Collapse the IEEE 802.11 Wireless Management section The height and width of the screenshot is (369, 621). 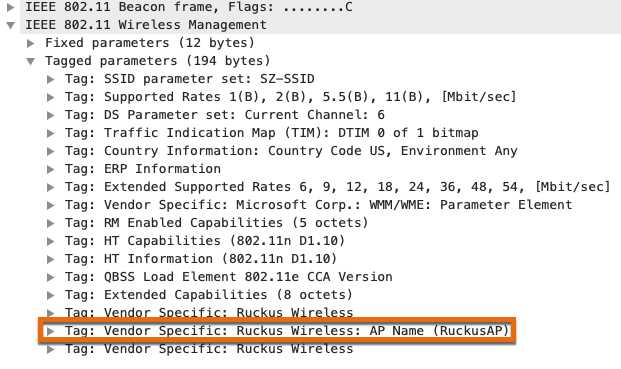click(x=11, y=25)
